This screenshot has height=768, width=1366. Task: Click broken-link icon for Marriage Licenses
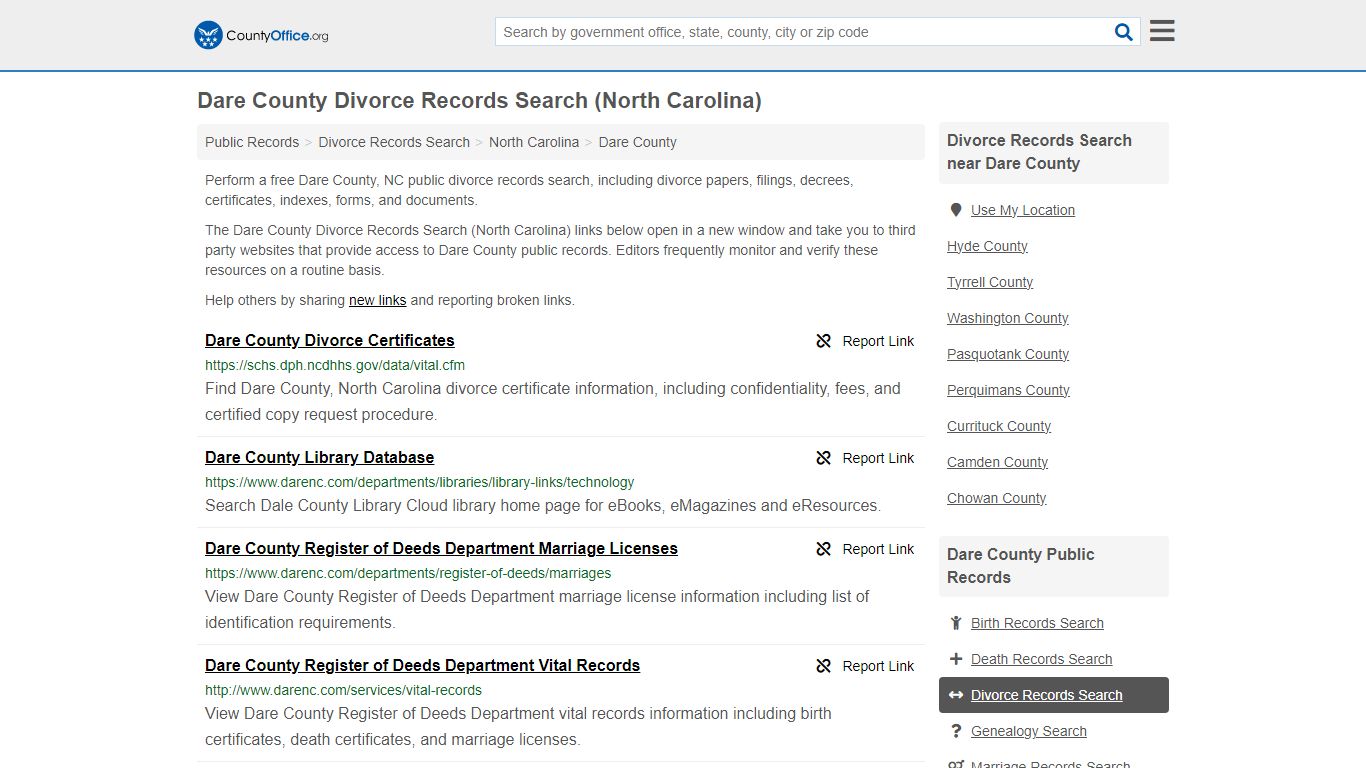pyautogui.click(x=823, y=549)
